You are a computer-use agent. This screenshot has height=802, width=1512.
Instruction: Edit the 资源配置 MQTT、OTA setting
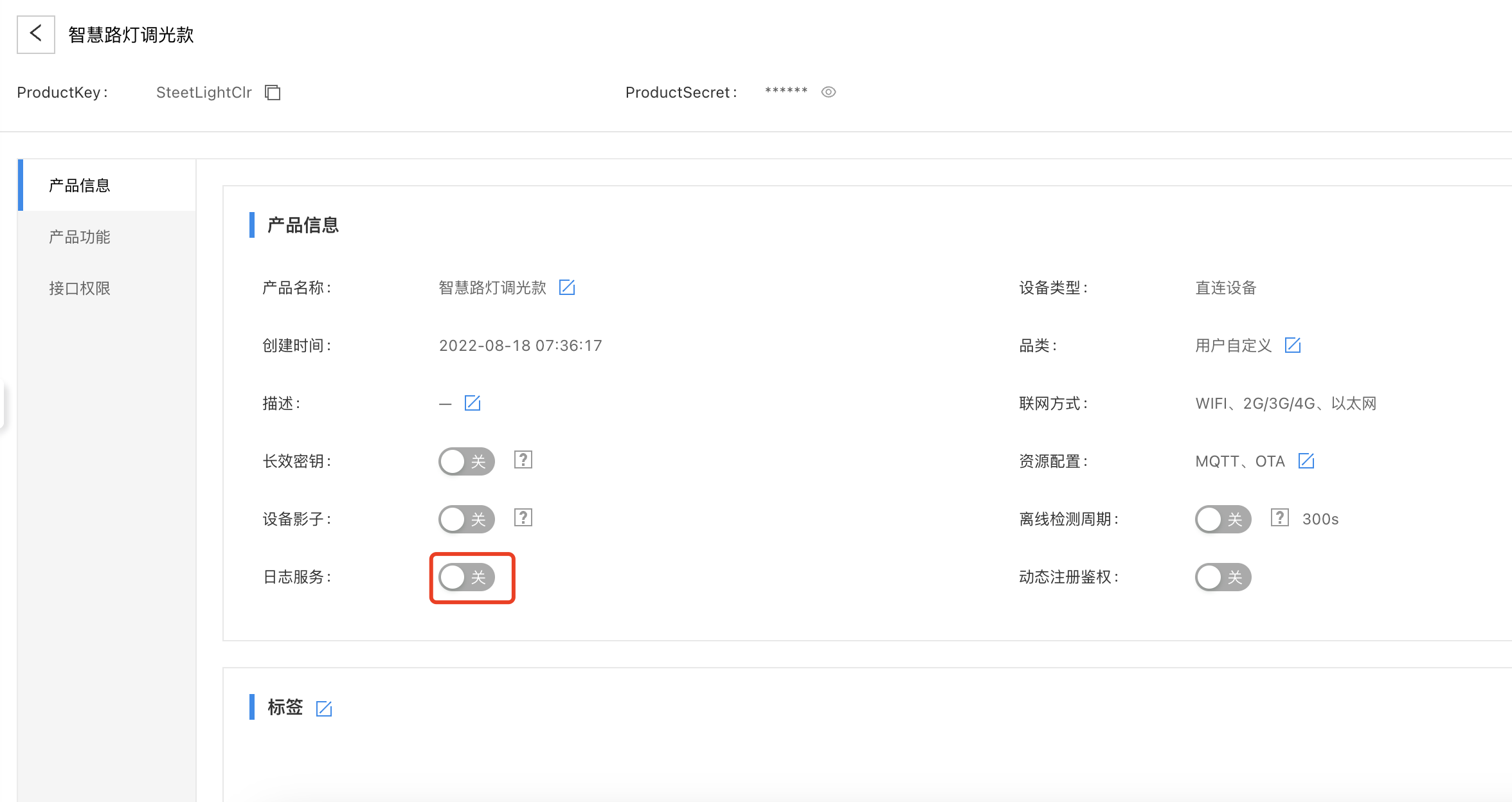(1306, 461)
